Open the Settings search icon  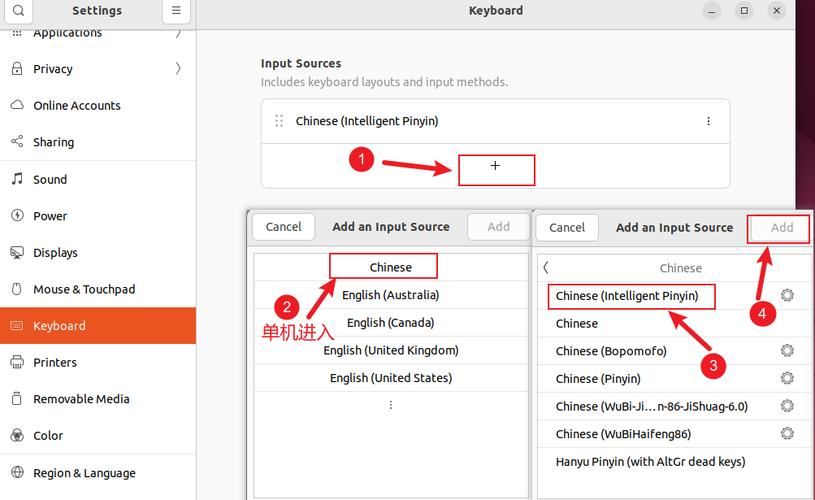click(18, 10)
